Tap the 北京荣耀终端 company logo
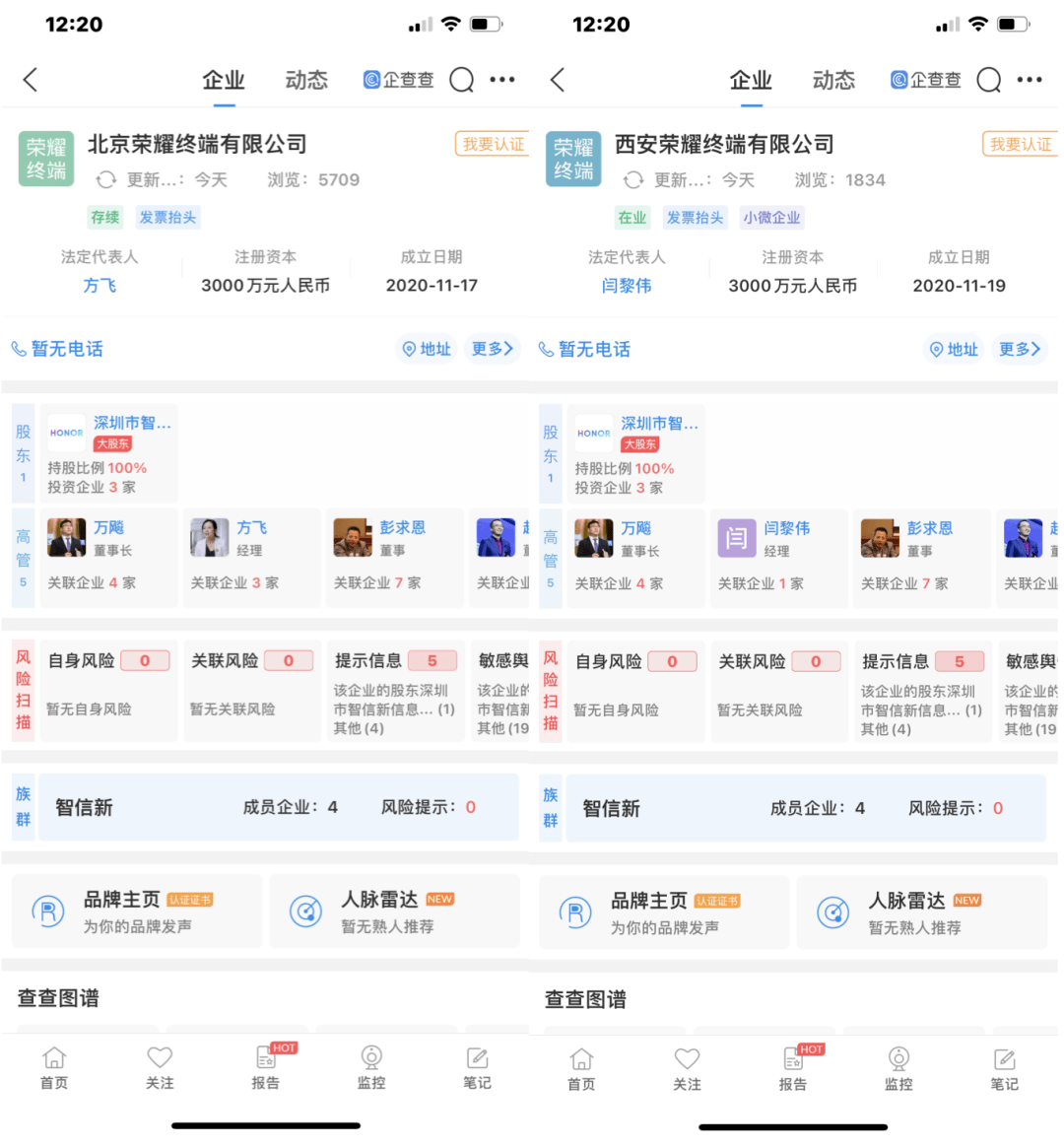Screen dimensions: 1064x1147 (x=46, y=159)
